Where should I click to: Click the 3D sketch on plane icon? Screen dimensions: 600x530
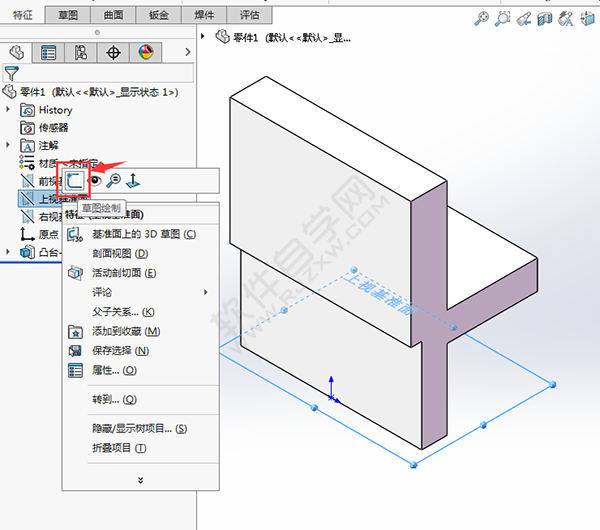(x=75, y=234)
